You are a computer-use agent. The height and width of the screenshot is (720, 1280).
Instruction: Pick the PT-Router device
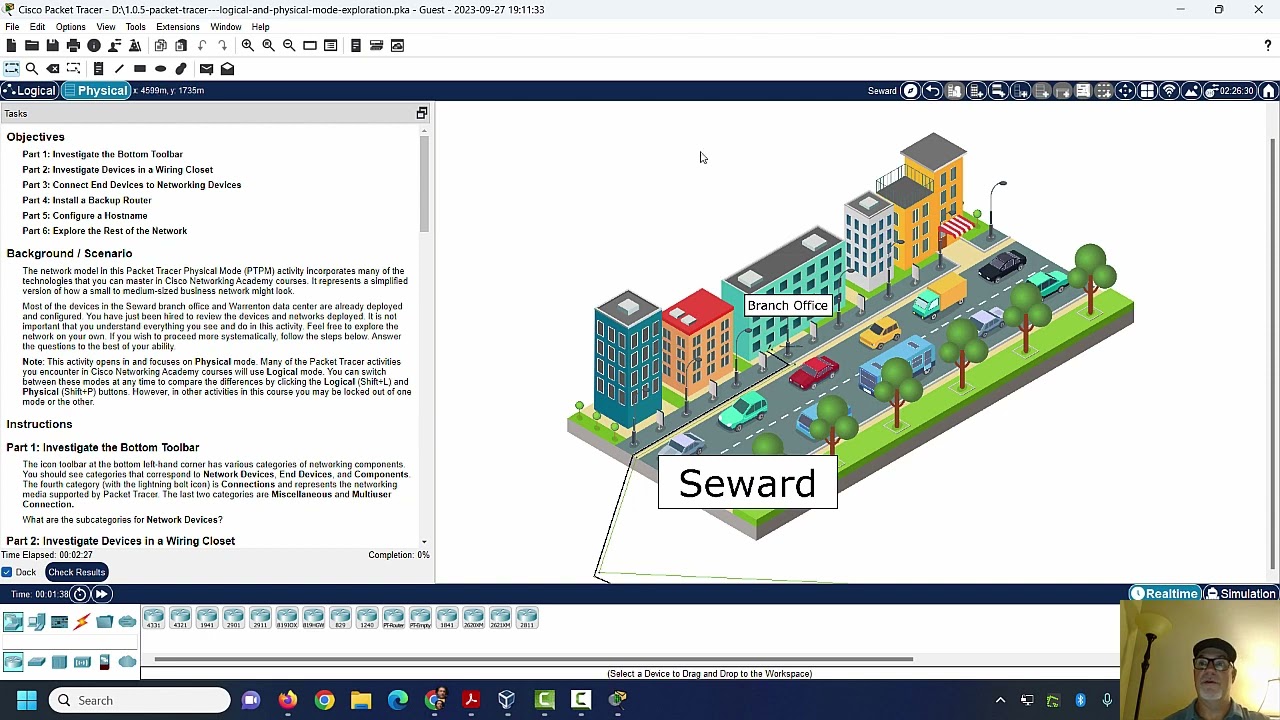coord(393,618)
